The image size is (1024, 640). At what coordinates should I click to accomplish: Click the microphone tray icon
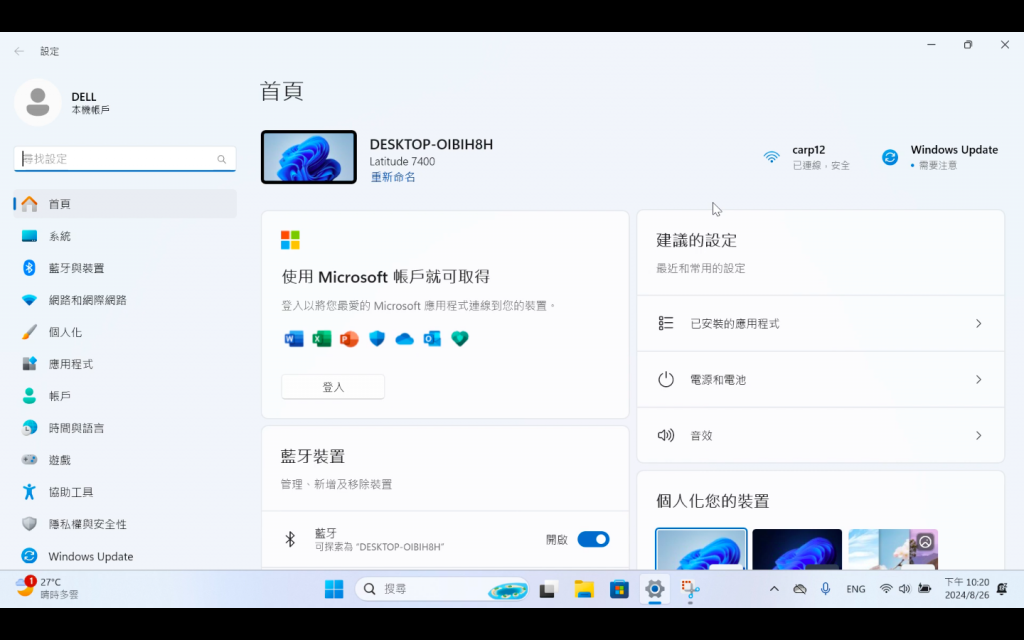(825, 589)
